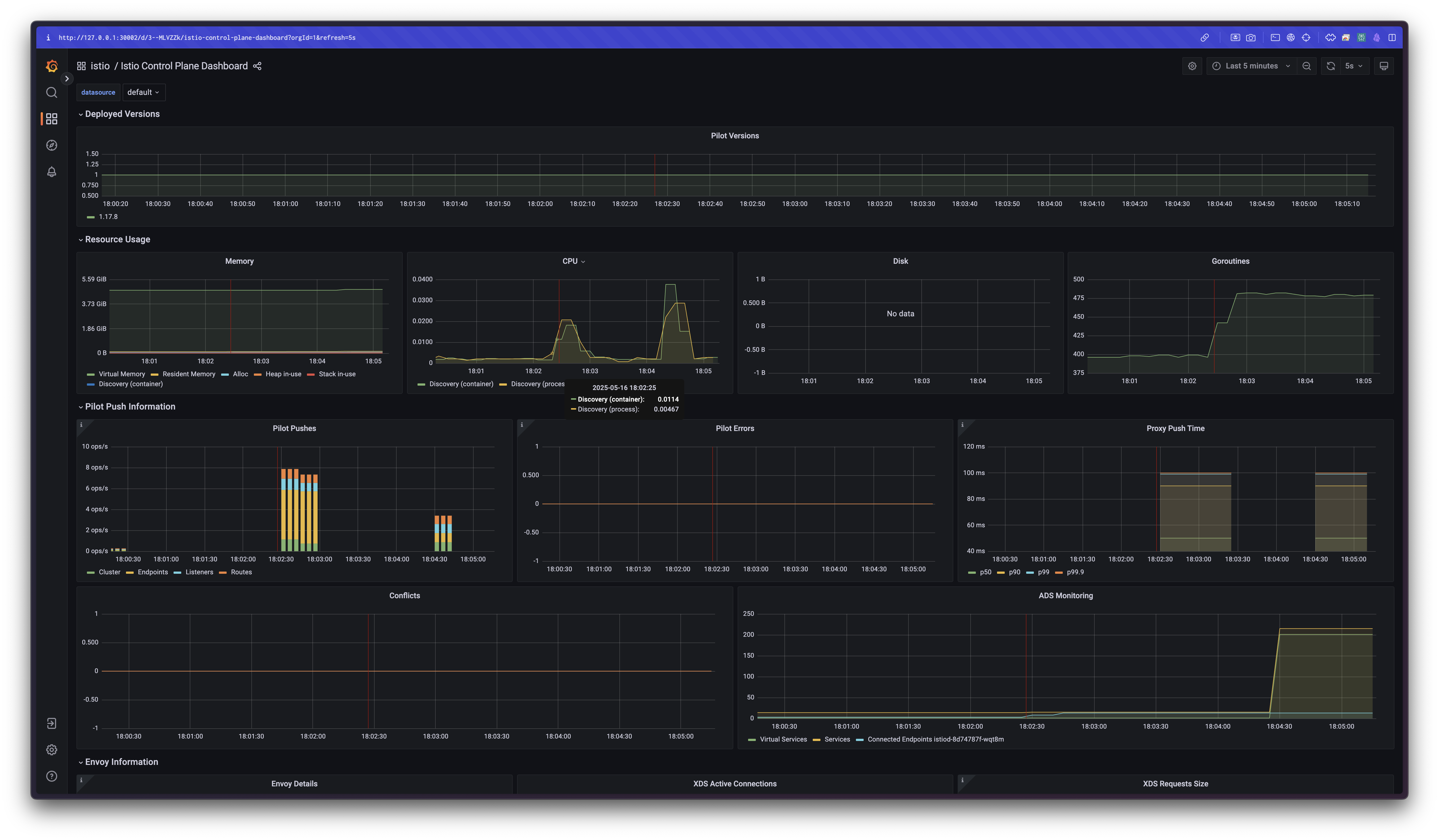Open the Last 5 minutes time picker
The width and height of the screenshot is (1439, 840).
pyautogui.click(x=1251, y=66)
